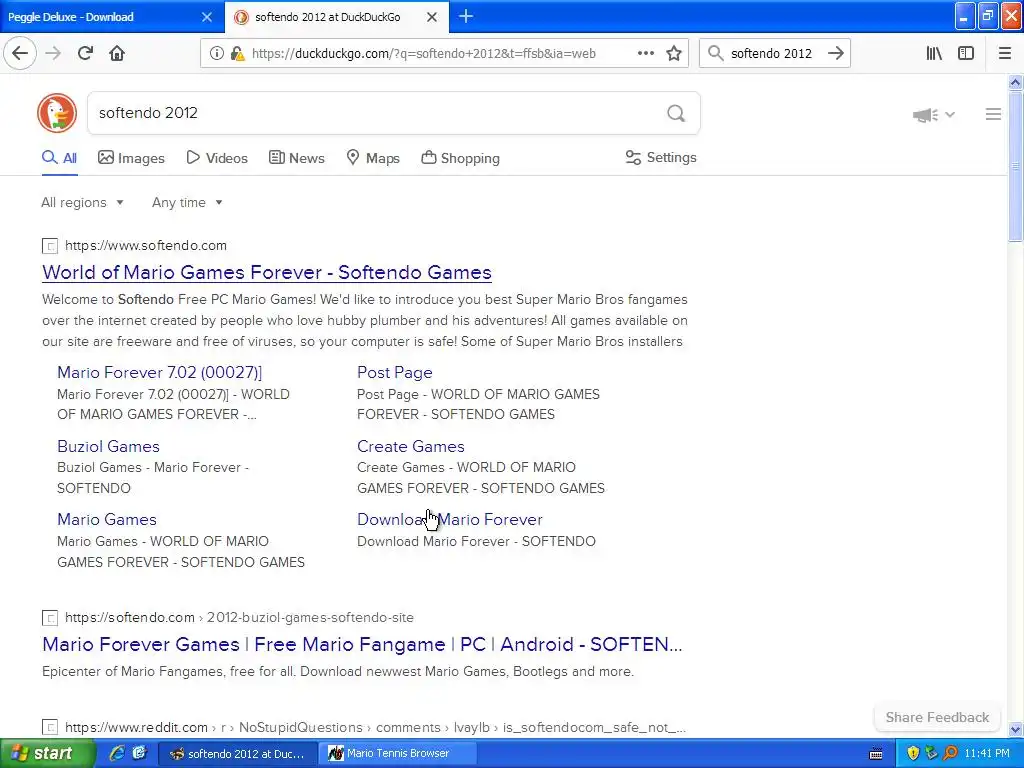This screenshot has width=1024, height=768.
Task: Open the Library bookshelf icon
Action: coord(934,53)
